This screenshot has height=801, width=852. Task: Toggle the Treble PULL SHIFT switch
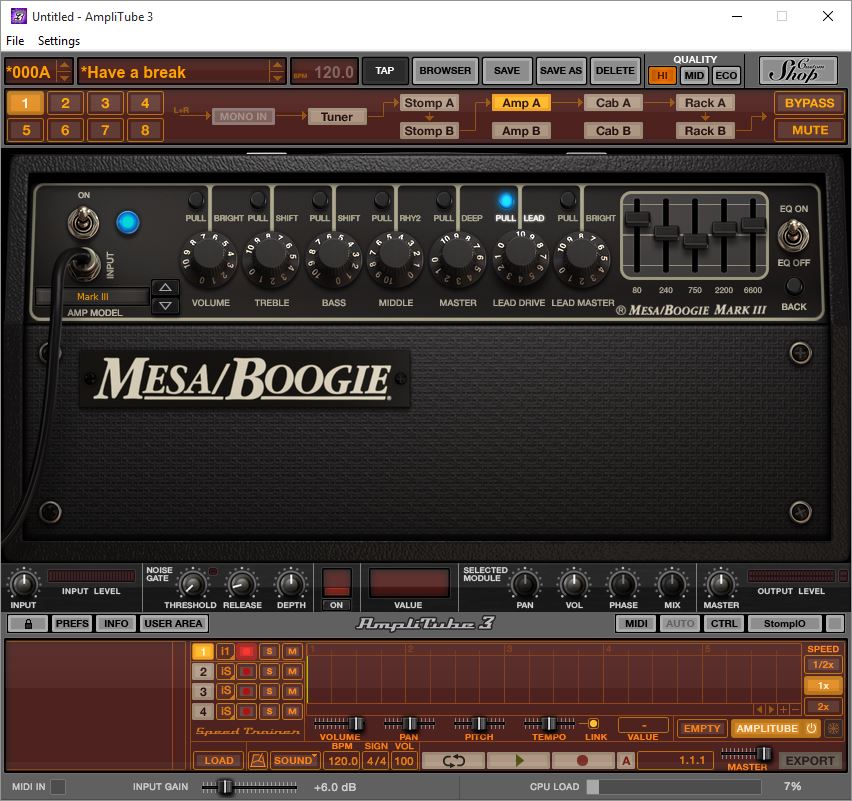click(x=258, y=200)
